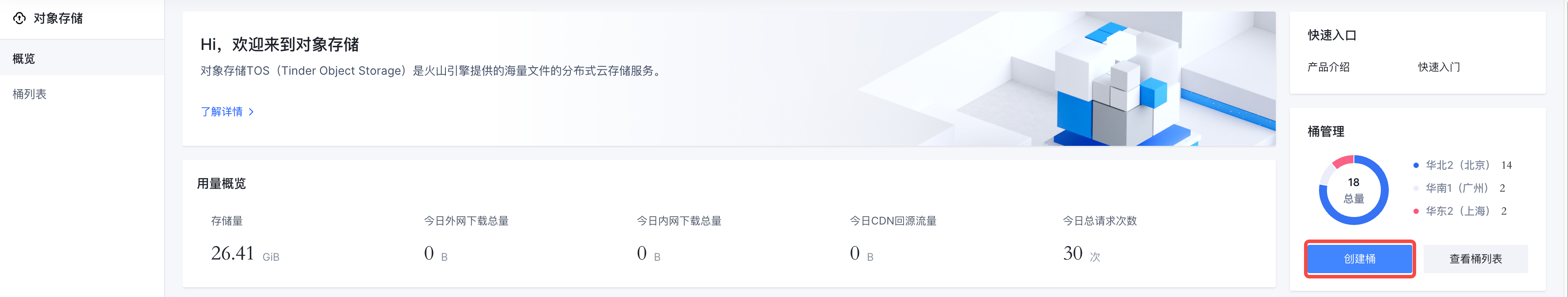Image resolution: width=1568 pixels, height=297 pixels.
Task: Select the 华东2（上海）legend label
Action: pos(1457,211)
